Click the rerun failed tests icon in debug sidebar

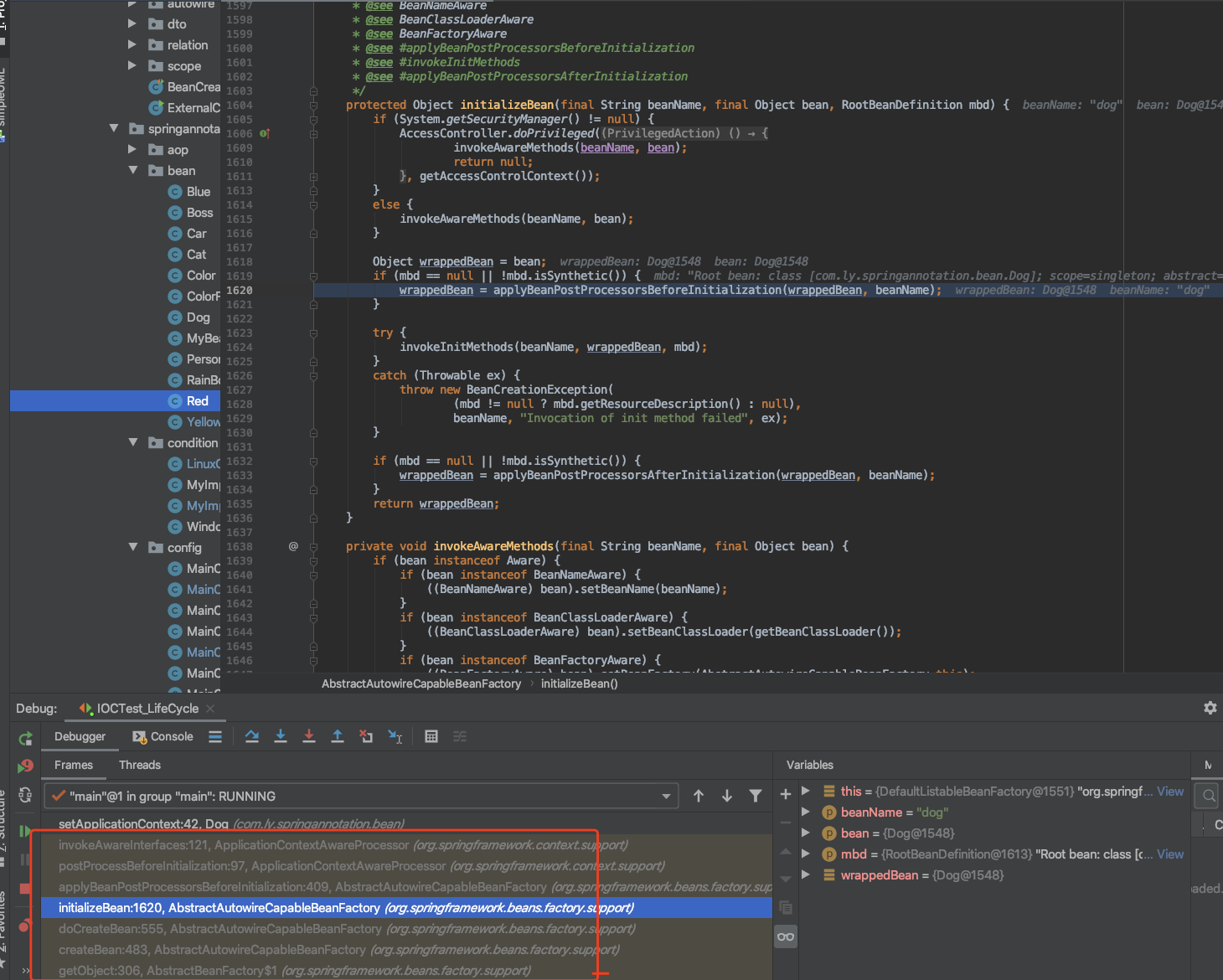click(26, 766)
